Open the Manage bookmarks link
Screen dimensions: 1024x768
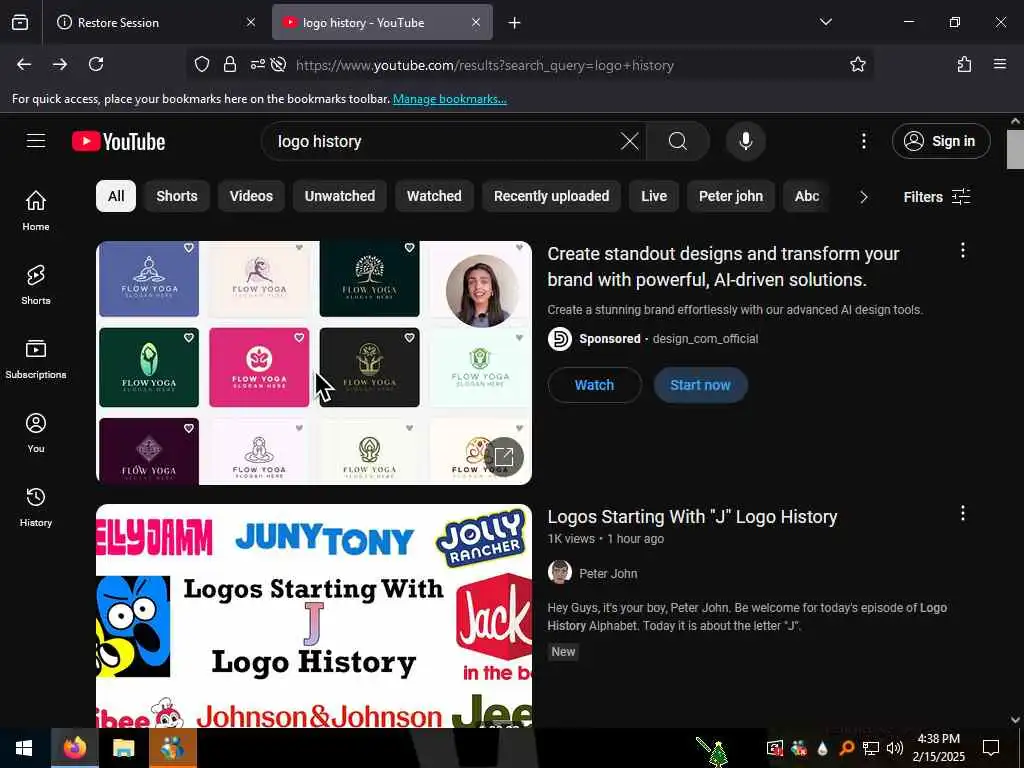pyautogui.click(x=449, y=99)
